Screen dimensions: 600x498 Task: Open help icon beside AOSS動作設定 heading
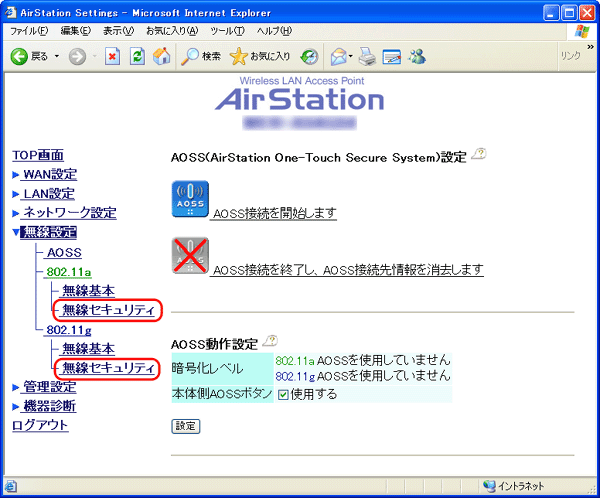coord(270,341)
